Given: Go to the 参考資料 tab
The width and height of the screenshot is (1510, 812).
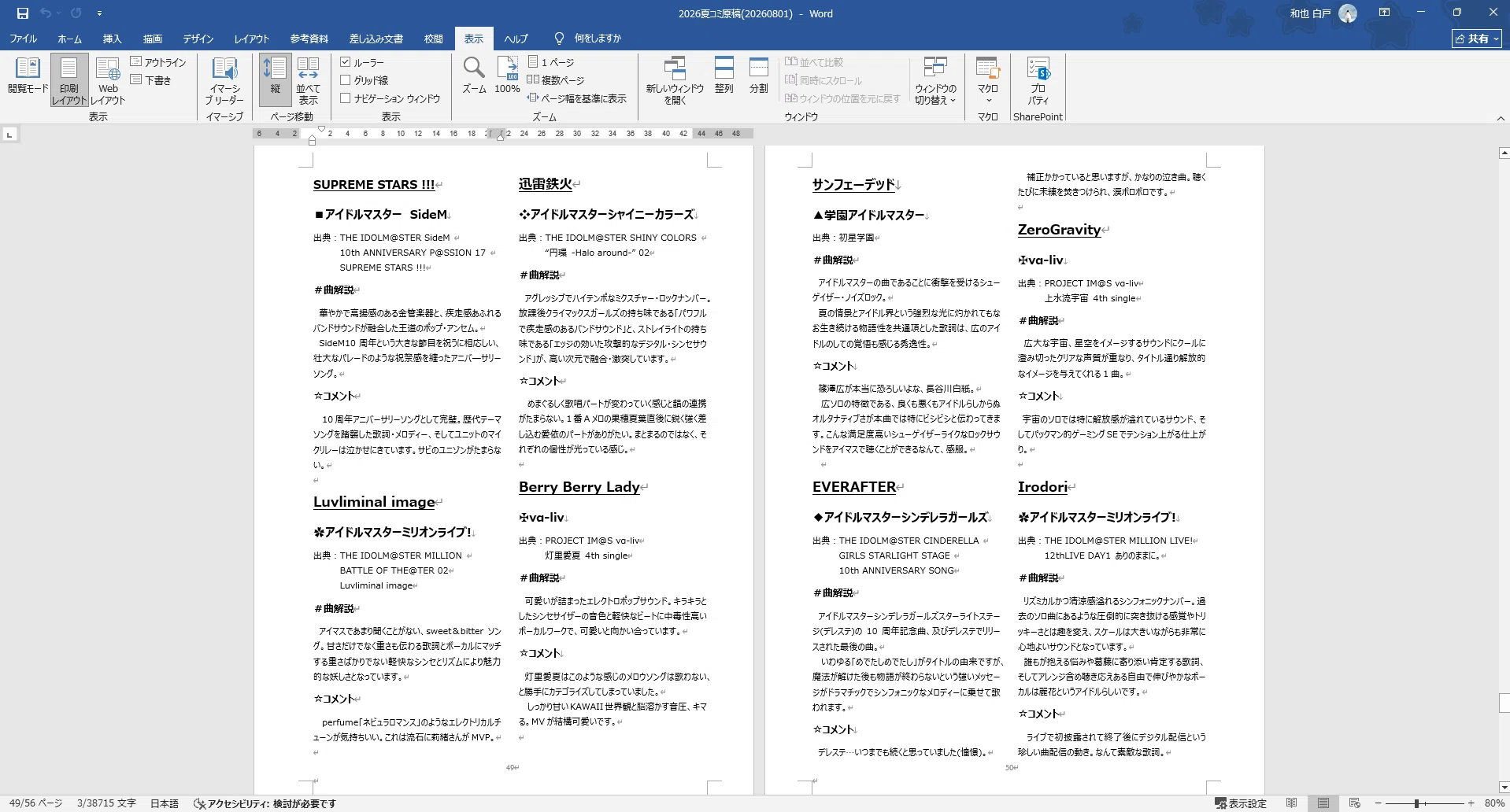Looking at the screenshot, I should (309, 39).
